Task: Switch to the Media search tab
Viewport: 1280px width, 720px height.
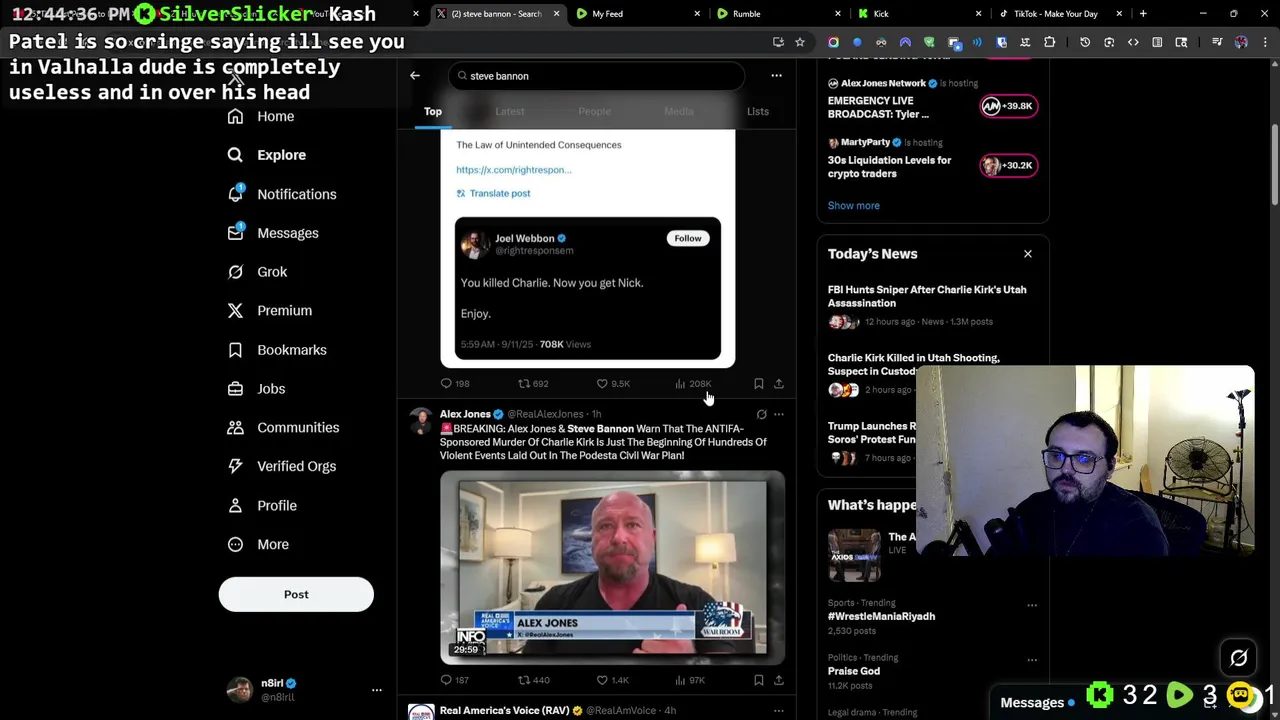Action: [x=679, y=111]
